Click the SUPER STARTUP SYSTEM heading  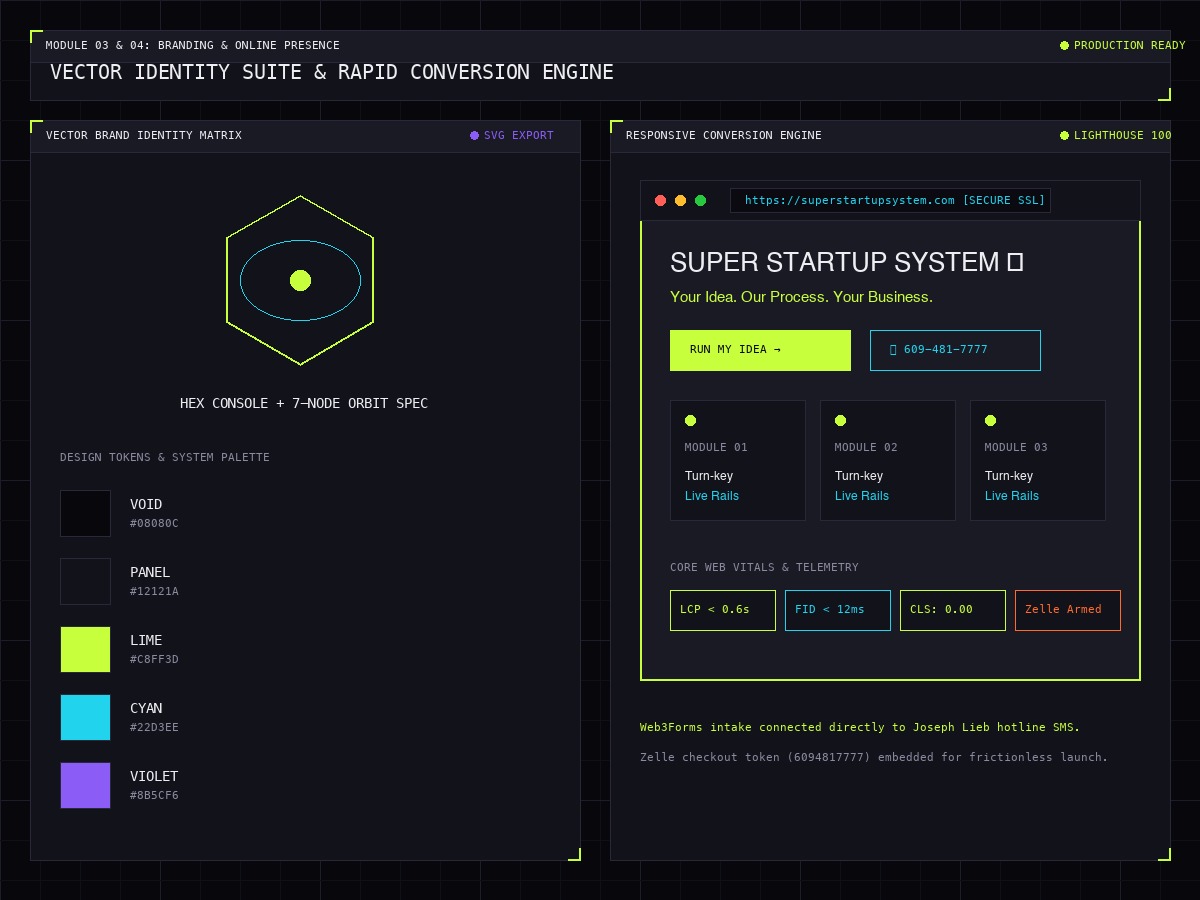click(847, 262)
